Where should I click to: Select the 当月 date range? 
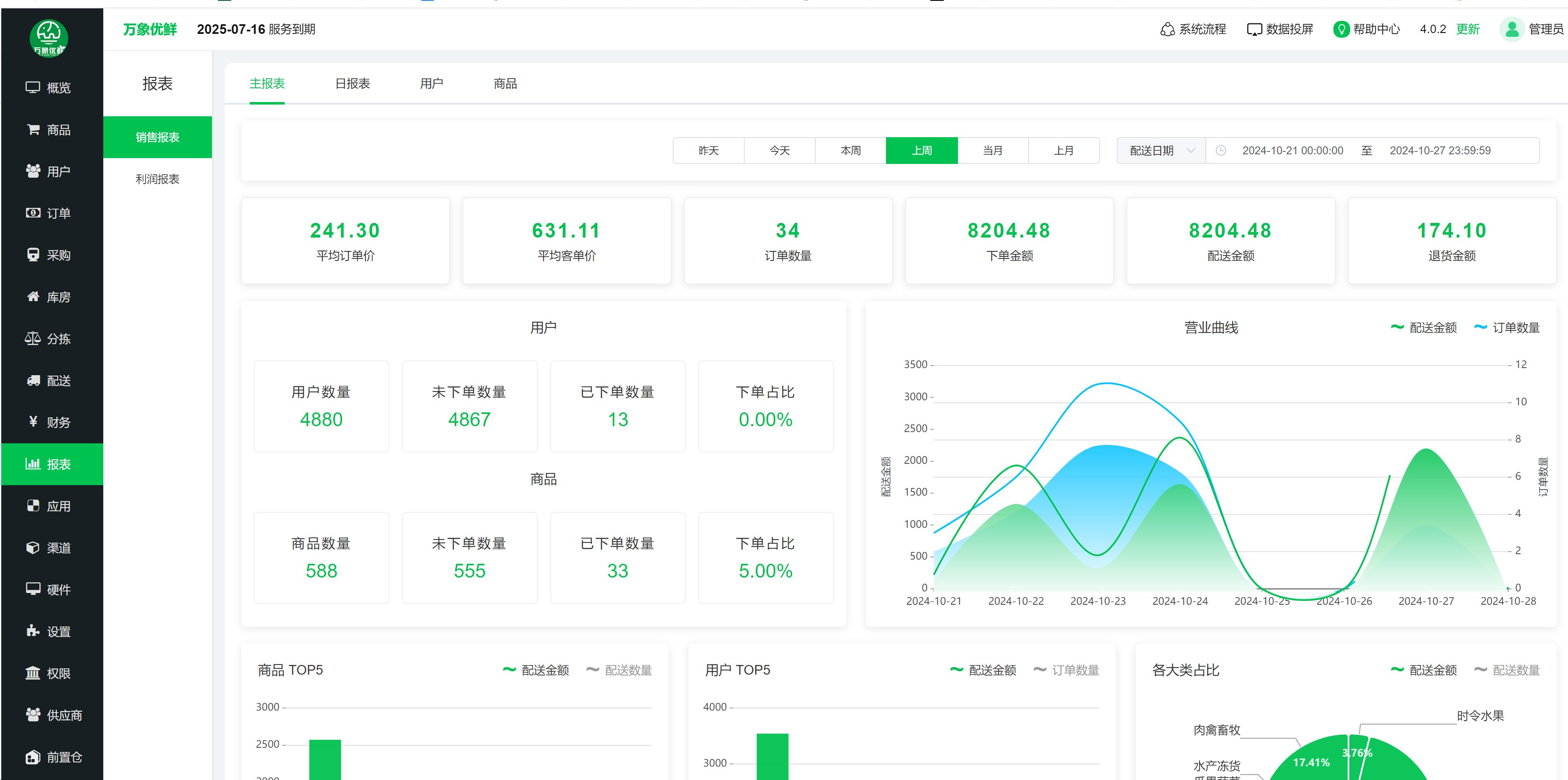[x=993, y=151]
